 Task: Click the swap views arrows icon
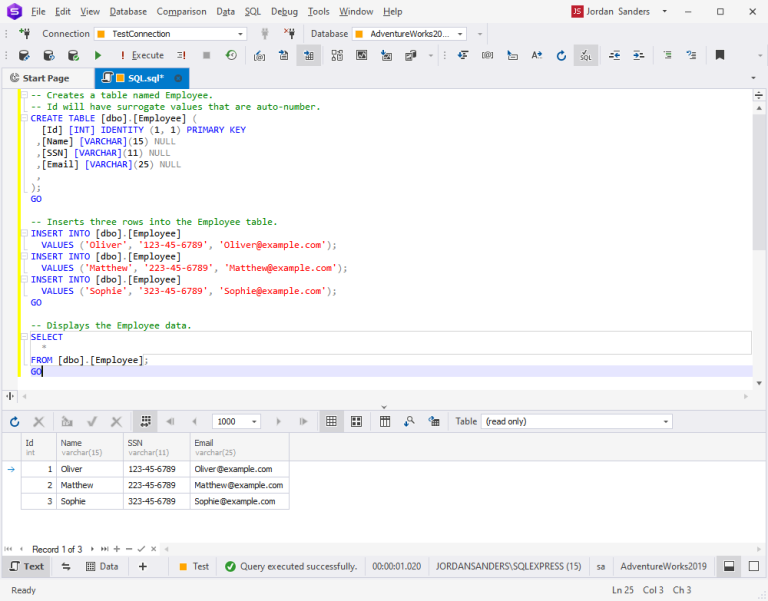66,566
